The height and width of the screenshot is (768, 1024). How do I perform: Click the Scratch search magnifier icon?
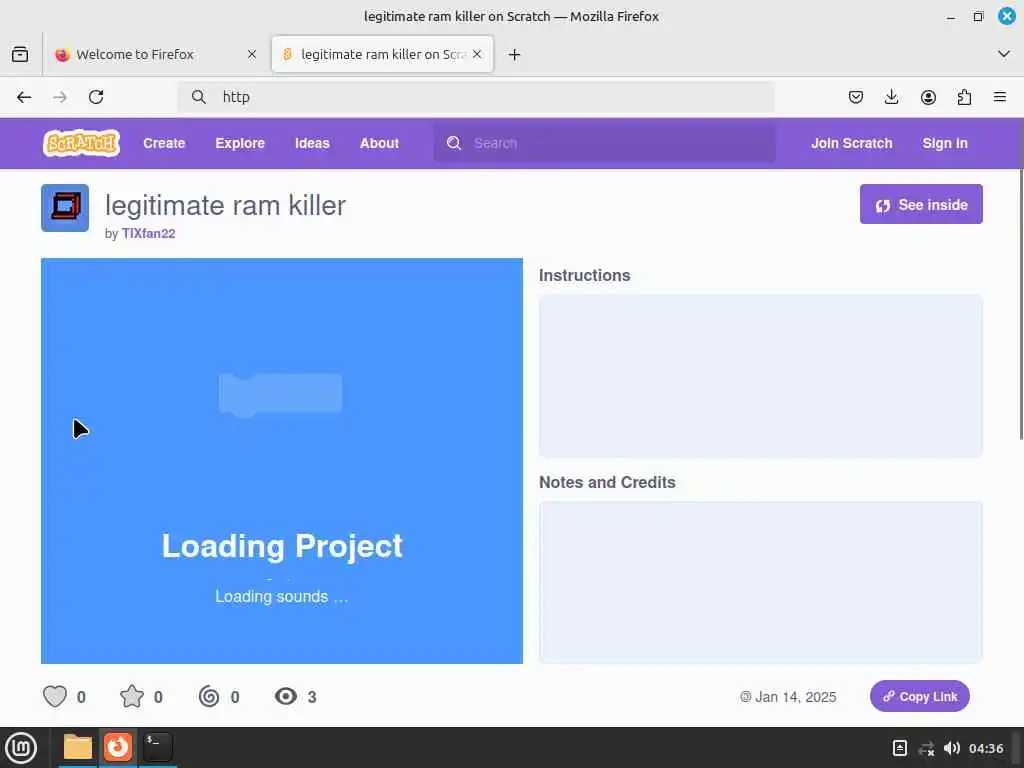(454, 143)
